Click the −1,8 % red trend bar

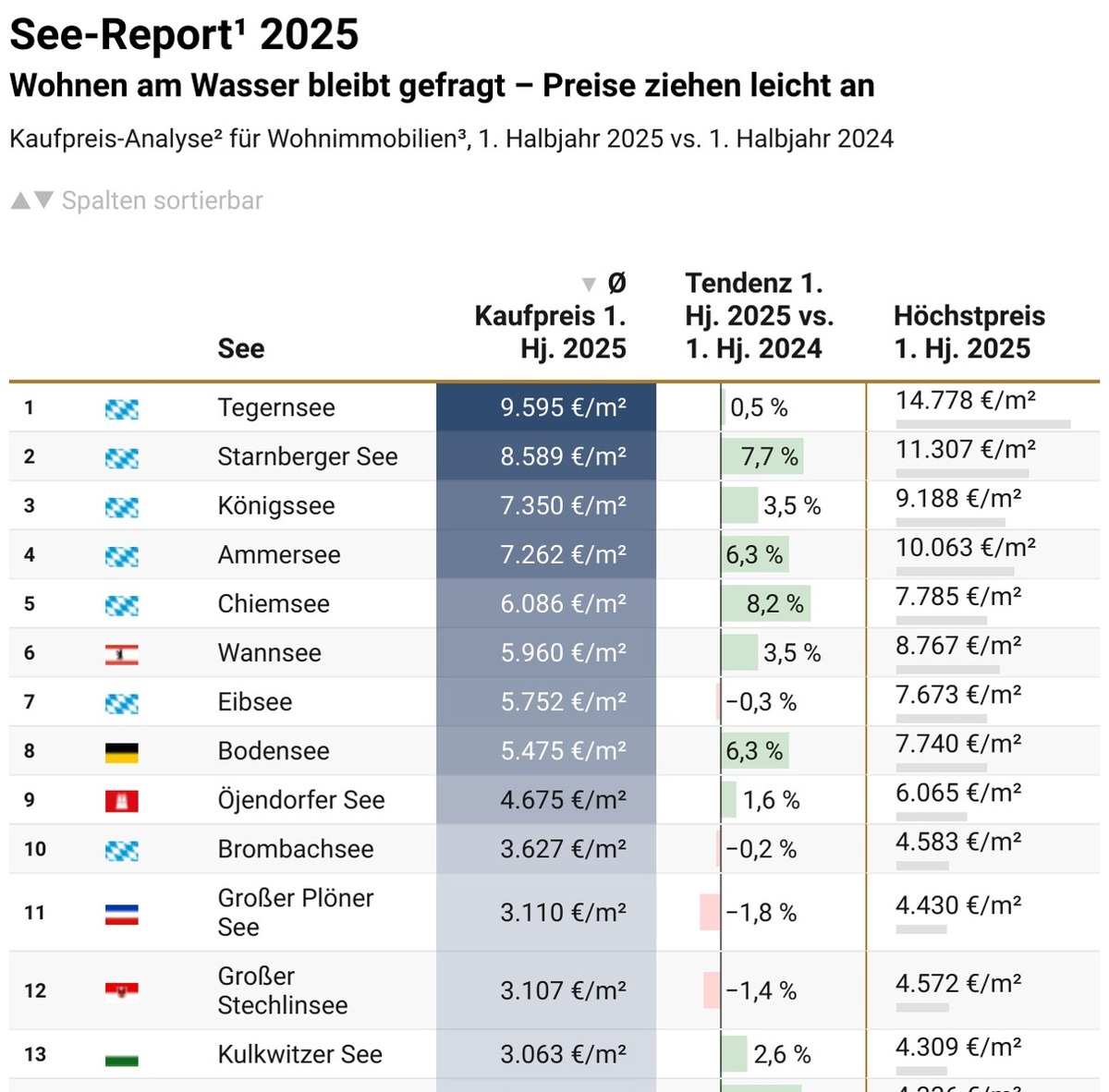pyautogui.click(x=710, y=913)
